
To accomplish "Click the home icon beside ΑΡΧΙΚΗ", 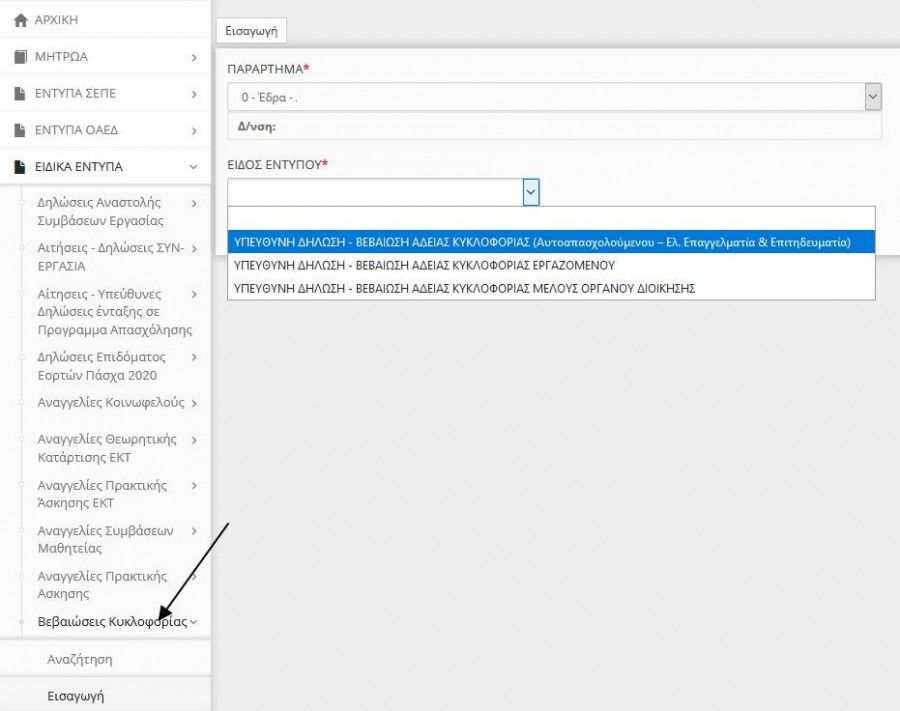I will (19, 20).
